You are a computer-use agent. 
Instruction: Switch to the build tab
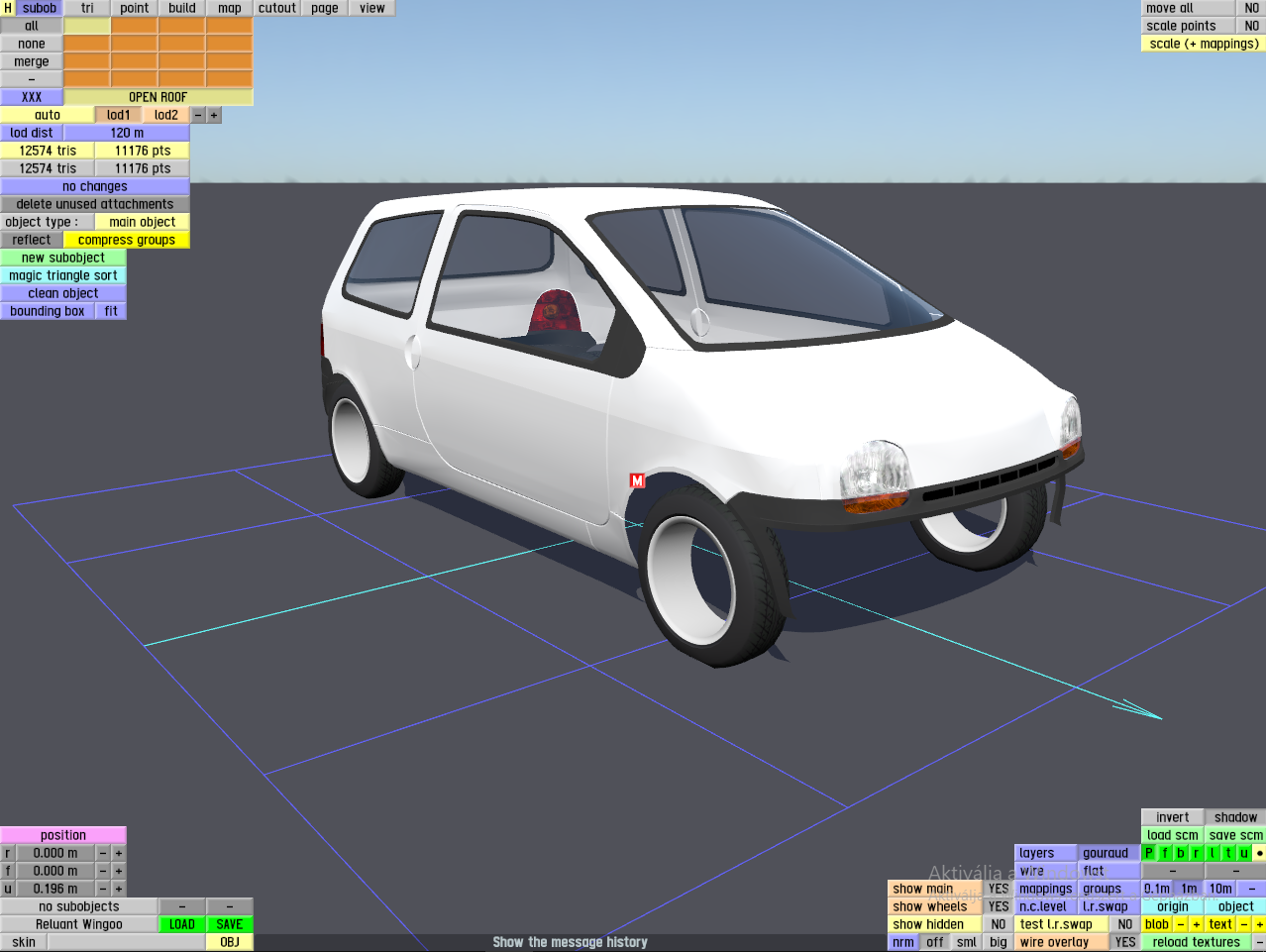pos(182,8)
